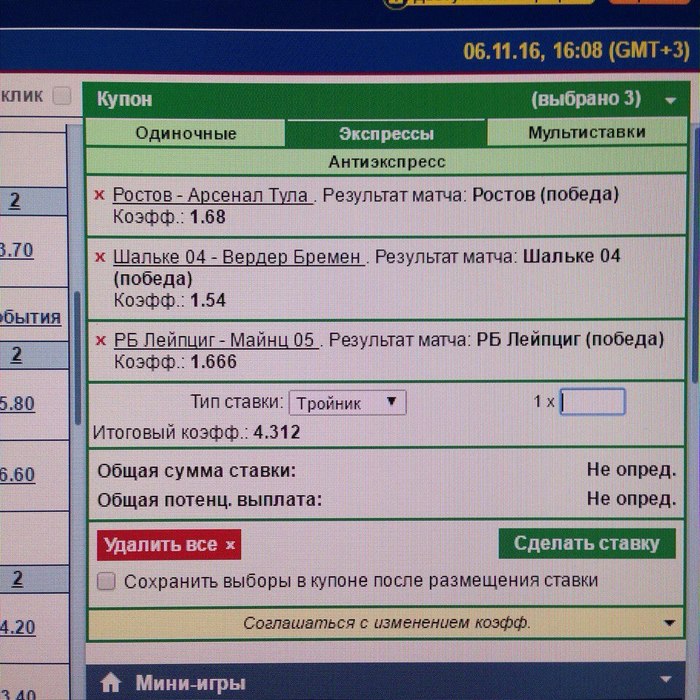Switch to the Одиночные tab

185,133
